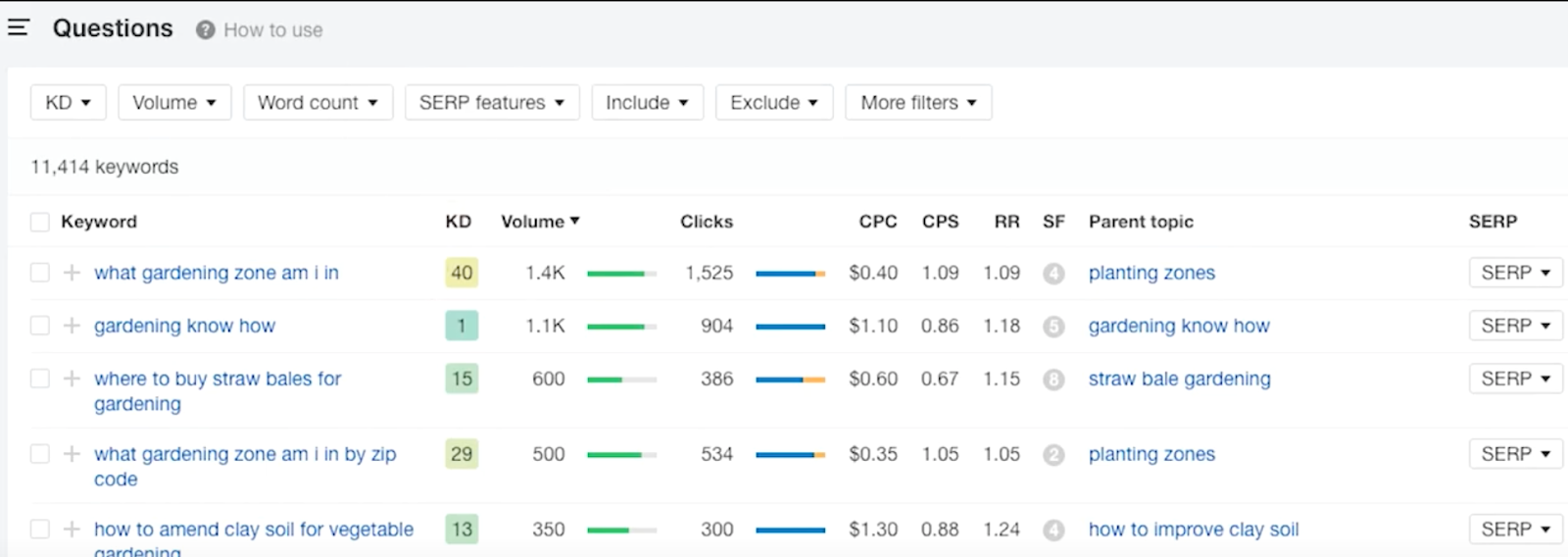The image size is (1568, 557).
Task: Add 'where to buy straw bales' keyword via plus
Action: [72, 379]
